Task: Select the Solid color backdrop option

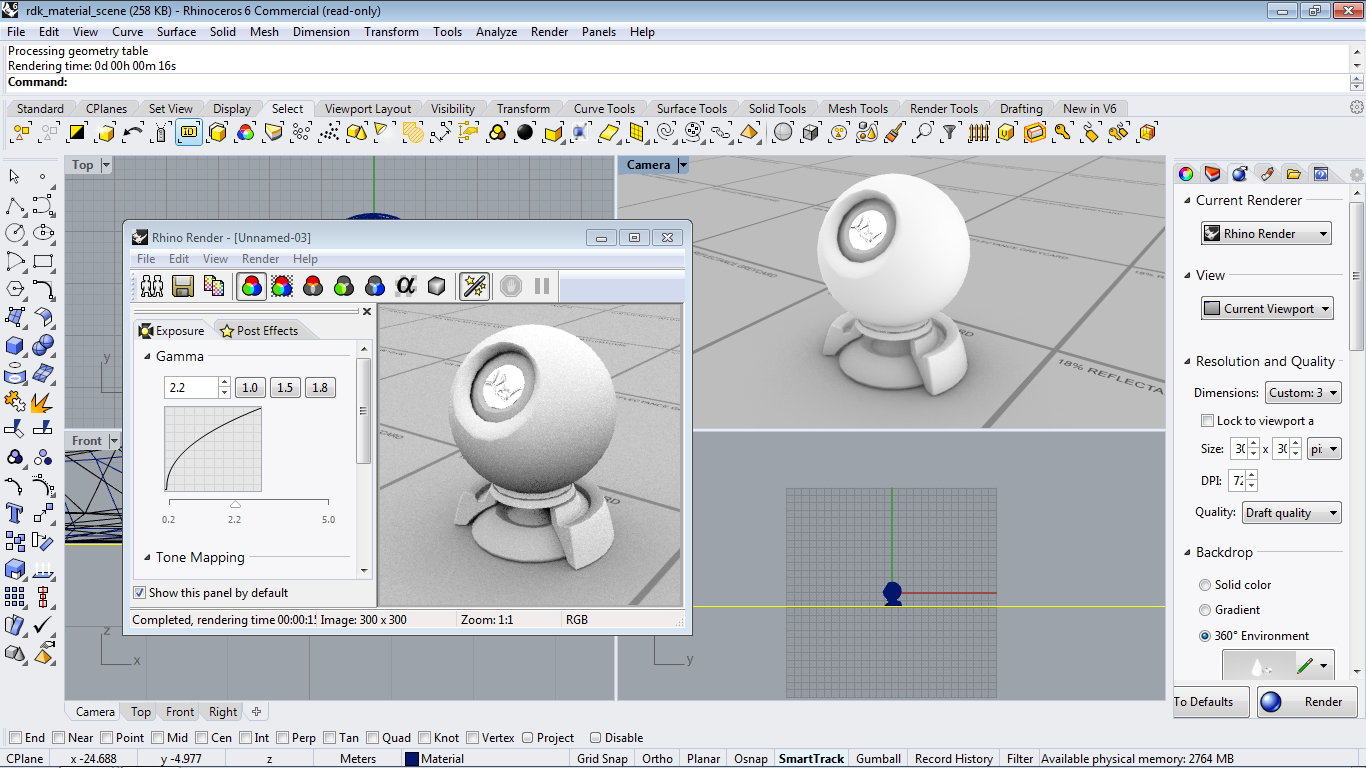Action: (1204, 585)
